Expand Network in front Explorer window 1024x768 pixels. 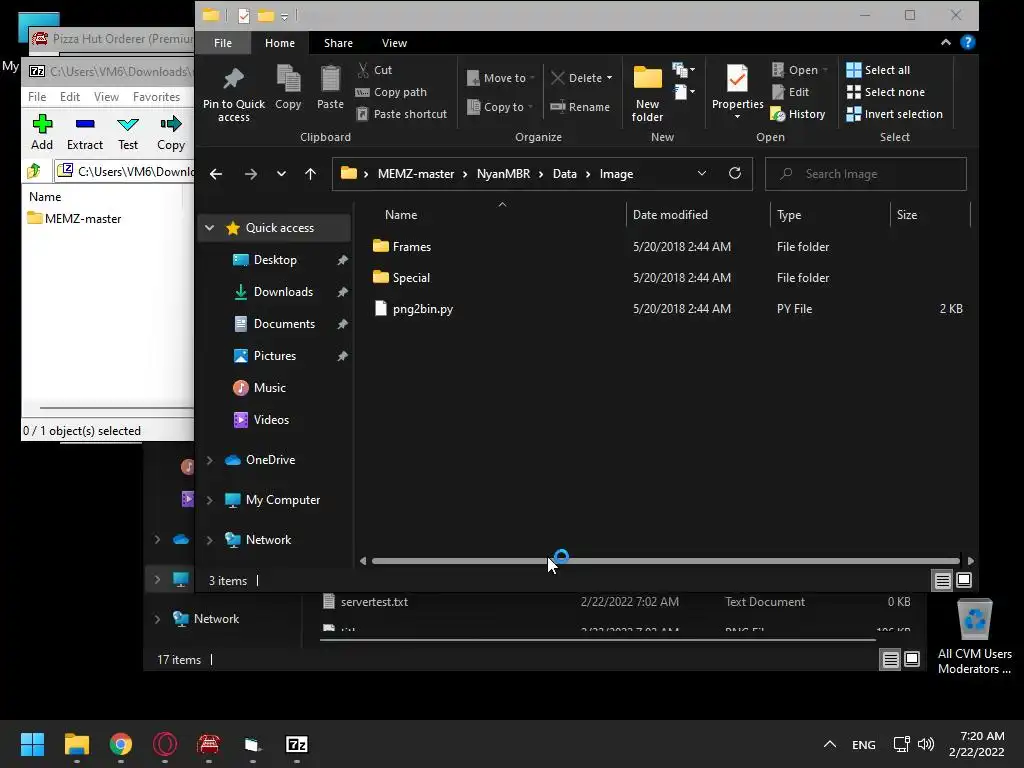point(209,540)
